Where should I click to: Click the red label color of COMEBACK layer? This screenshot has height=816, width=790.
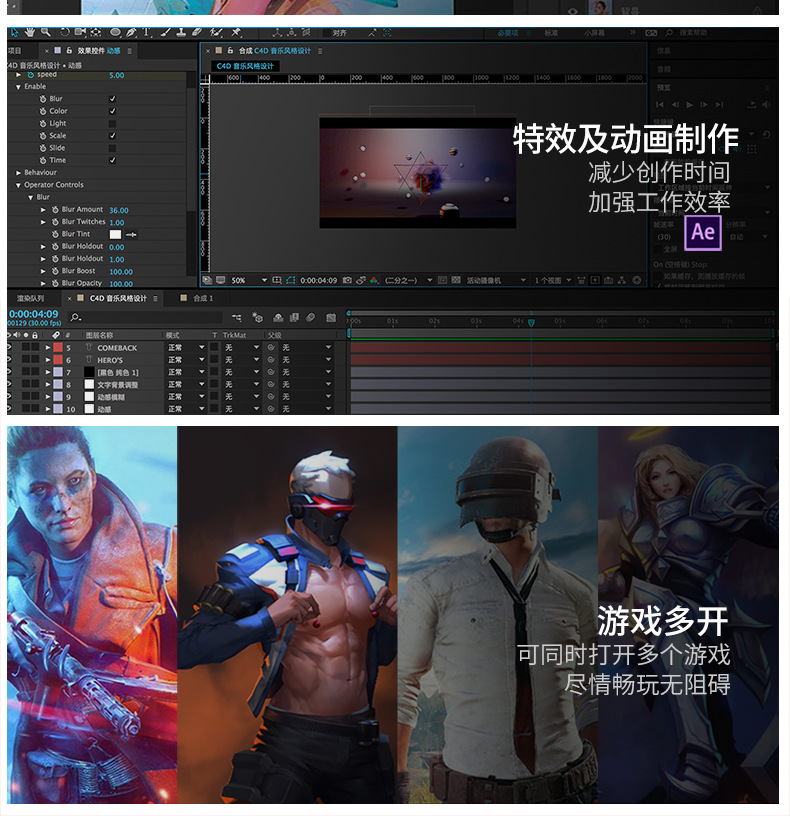point(58,347)
